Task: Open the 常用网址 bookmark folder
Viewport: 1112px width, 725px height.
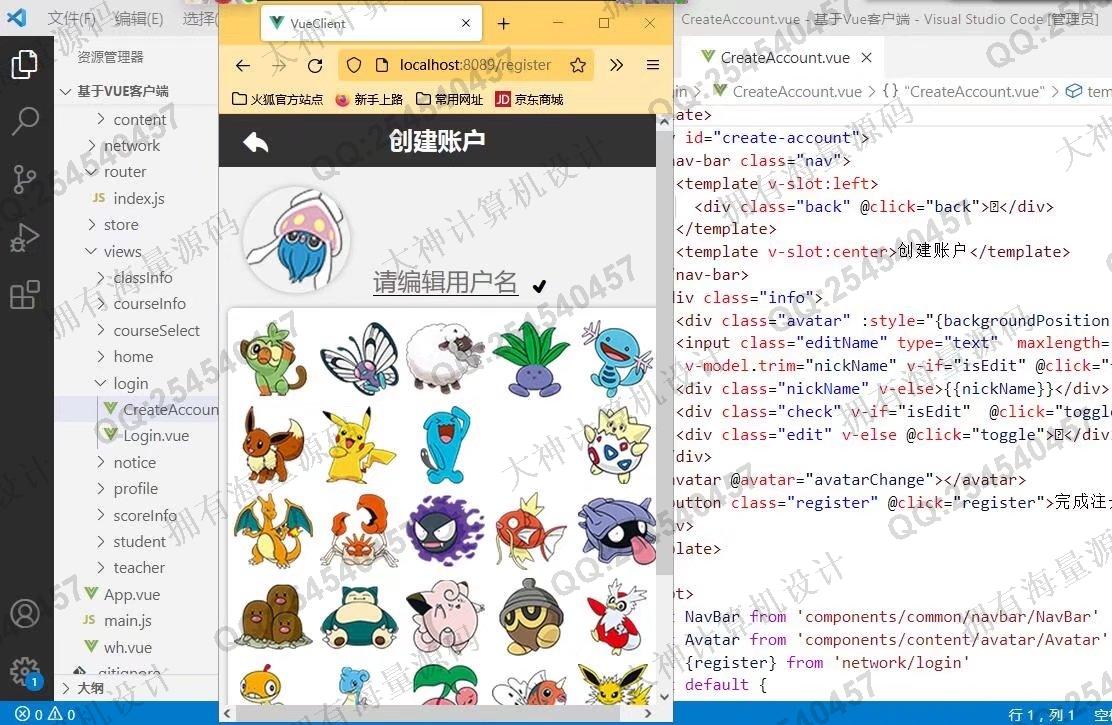Action: [x=450, y=99]
